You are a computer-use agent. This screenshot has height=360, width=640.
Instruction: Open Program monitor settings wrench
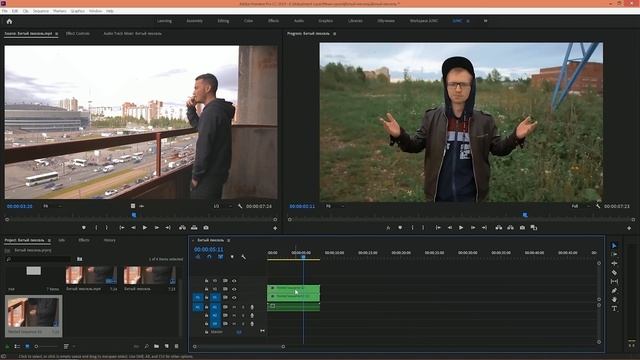(x=598, y=206)
